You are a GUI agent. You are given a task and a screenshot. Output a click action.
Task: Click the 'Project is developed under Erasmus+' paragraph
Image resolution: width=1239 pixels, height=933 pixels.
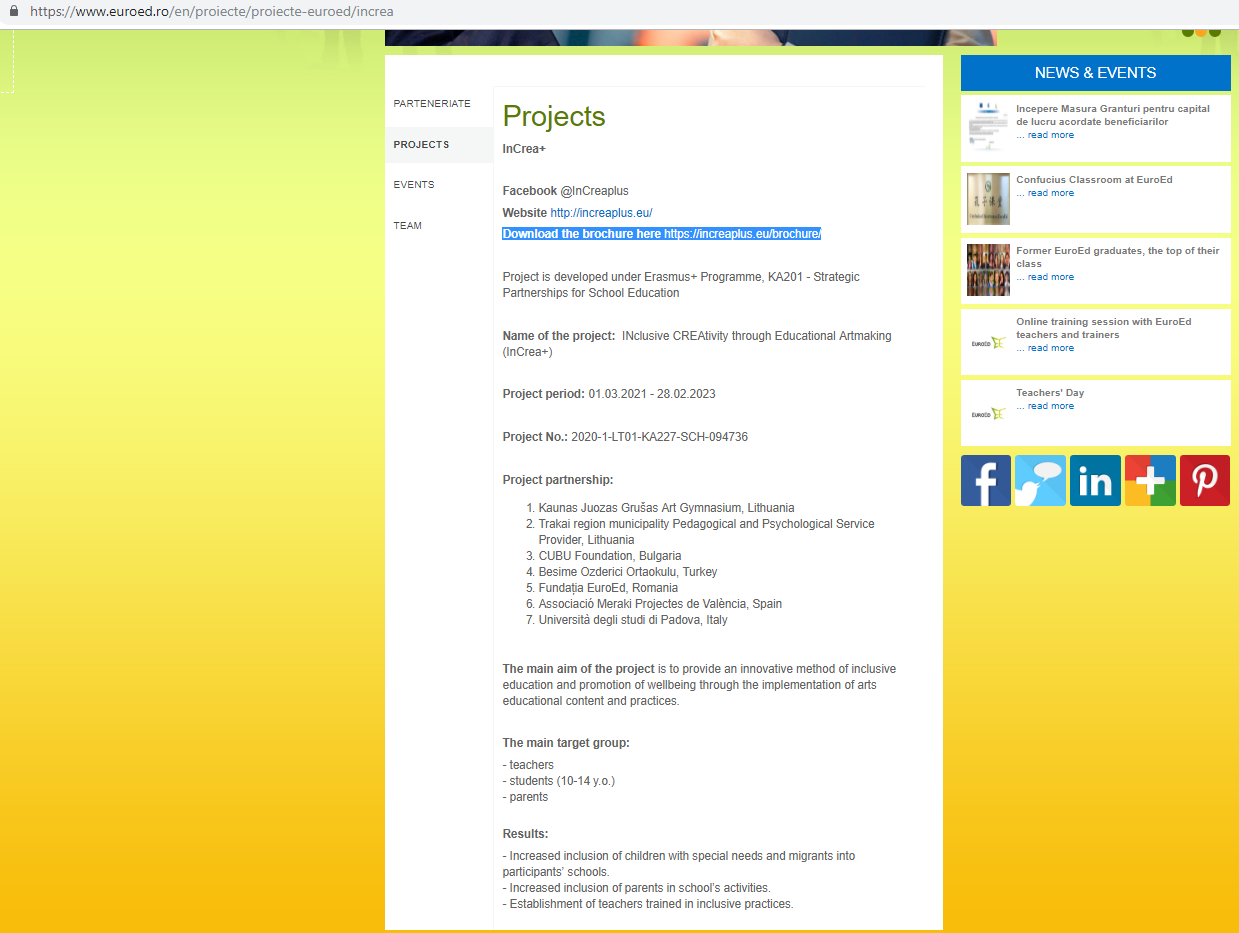coord(681,285)
